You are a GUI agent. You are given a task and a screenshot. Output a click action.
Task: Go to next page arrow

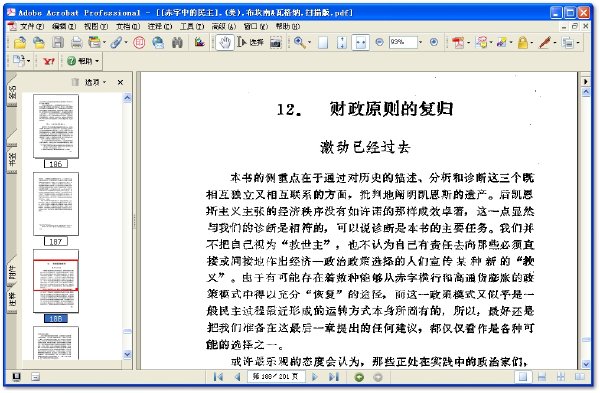point(315,377)
